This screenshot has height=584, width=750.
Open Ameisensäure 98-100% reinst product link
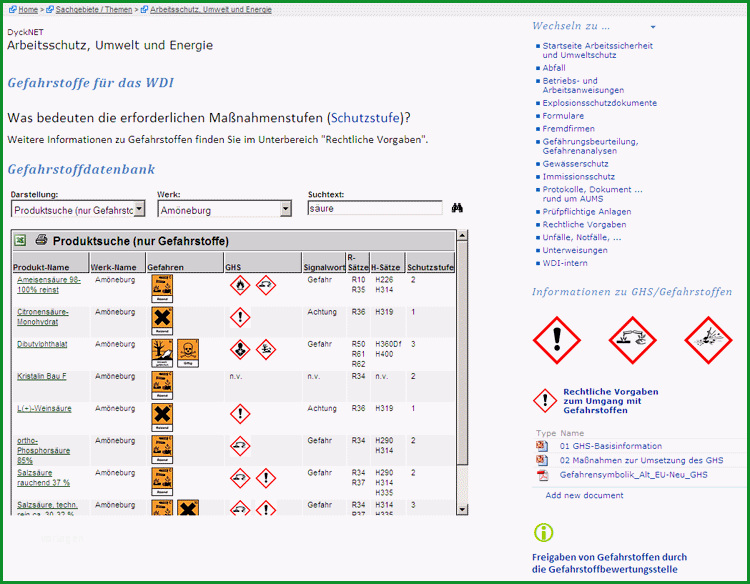point(49,285)
